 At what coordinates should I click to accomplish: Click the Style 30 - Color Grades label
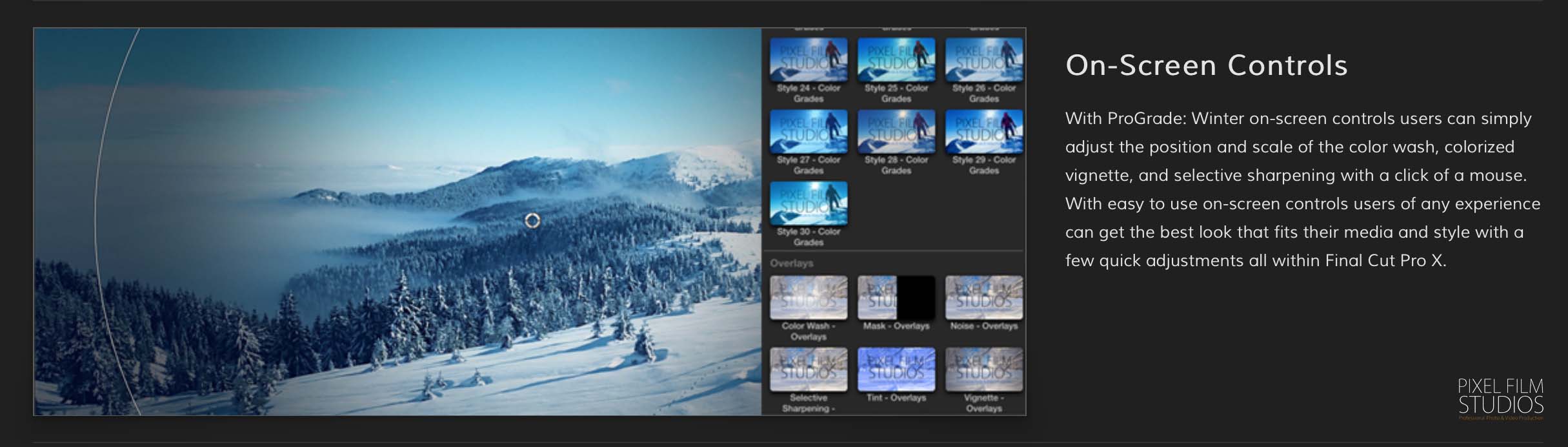pyautogui.click(x=809, y=237)
